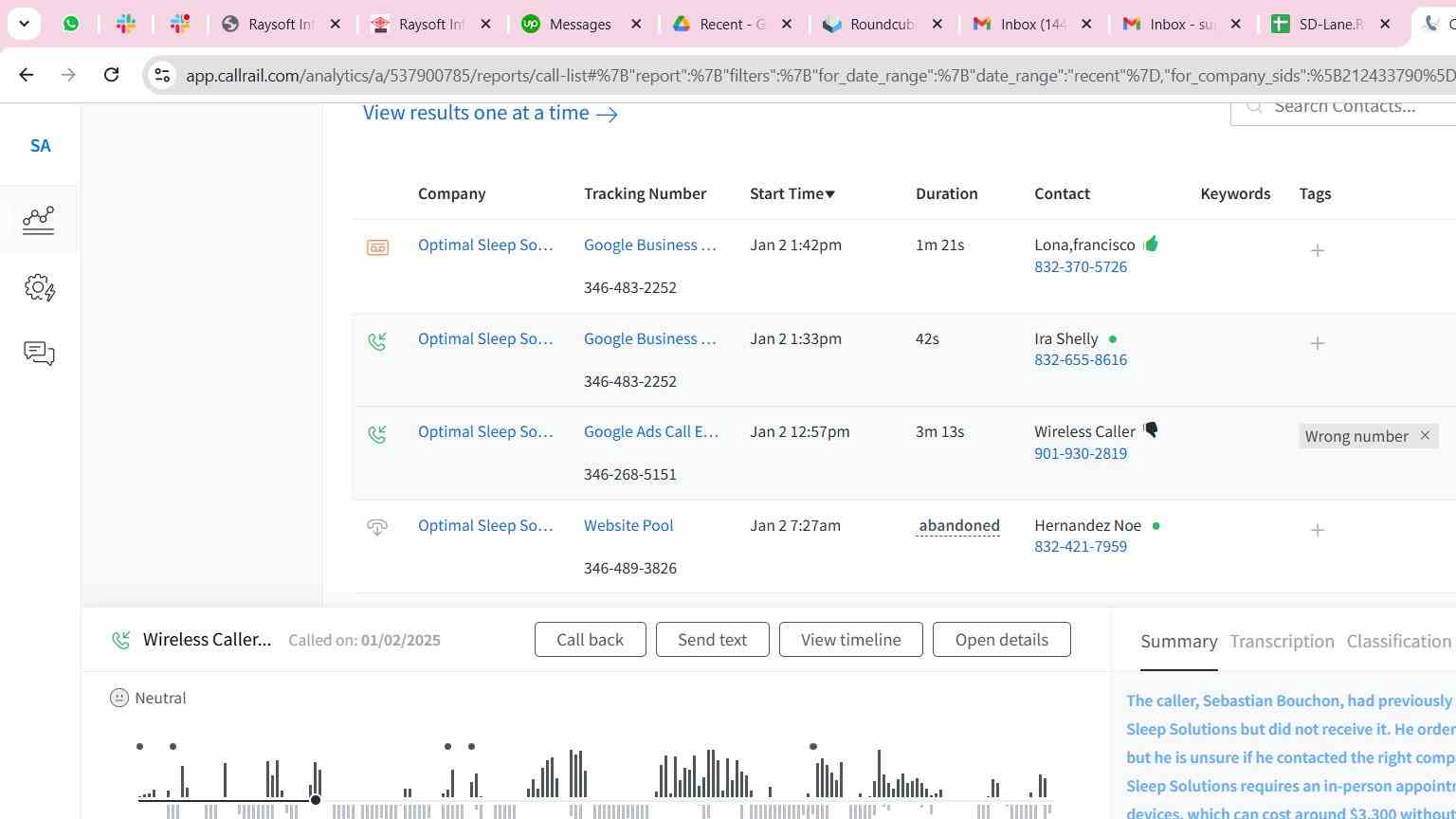This screenshot has height=819, width=1456.
Task: Add a tag to the Ira Shelly call
Action: tap(1317, 343)
